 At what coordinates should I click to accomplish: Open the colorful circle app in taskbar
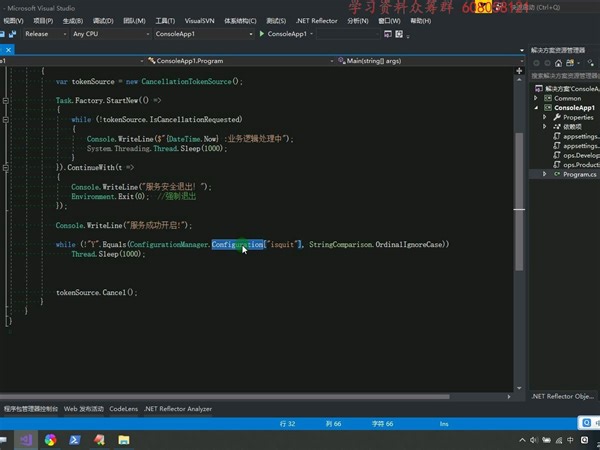coord(50,440)
